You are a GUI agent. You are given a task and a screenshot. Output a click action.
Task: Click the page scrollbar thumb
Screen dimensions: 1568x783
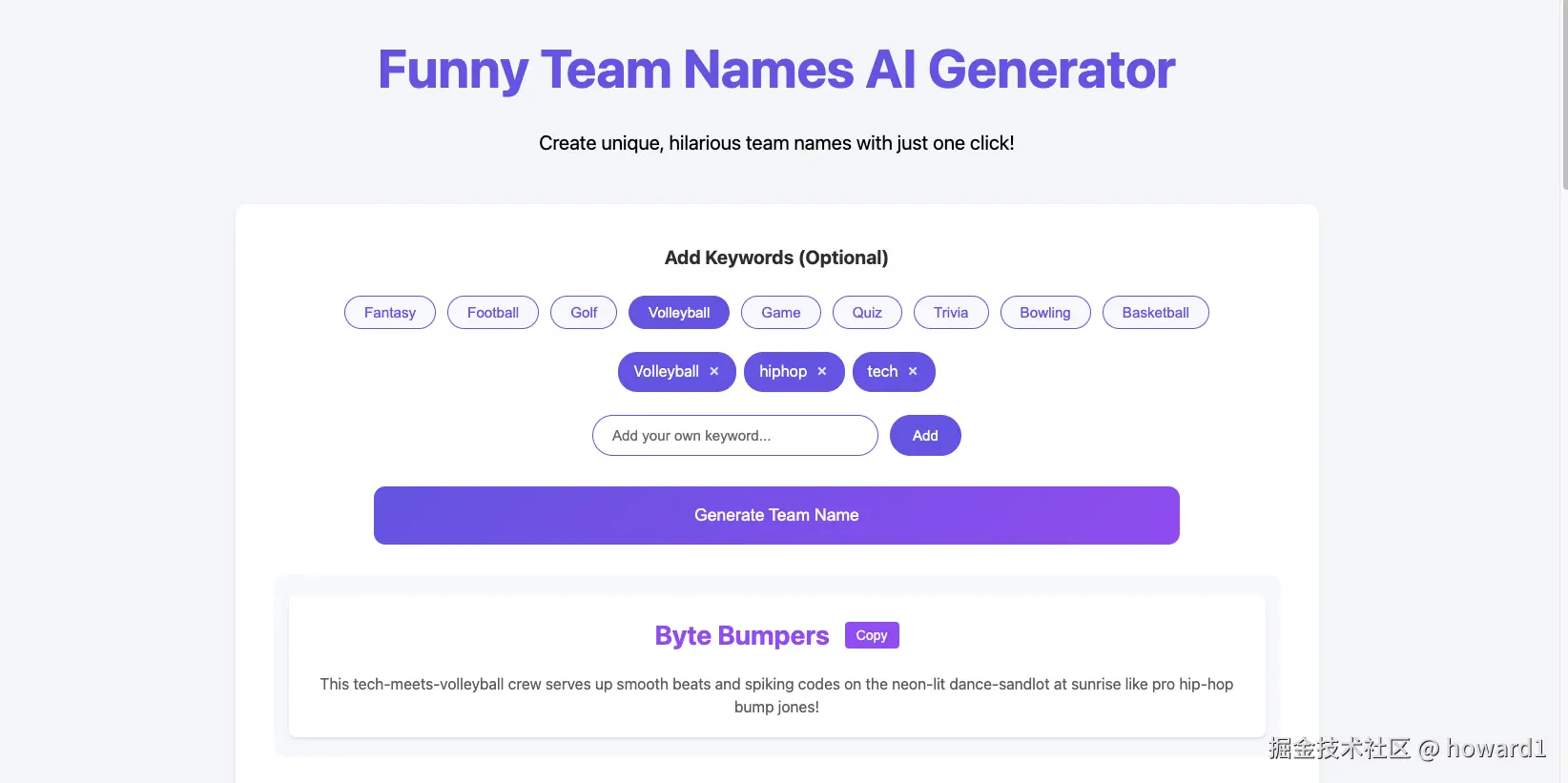click(x=1564, y=95)
